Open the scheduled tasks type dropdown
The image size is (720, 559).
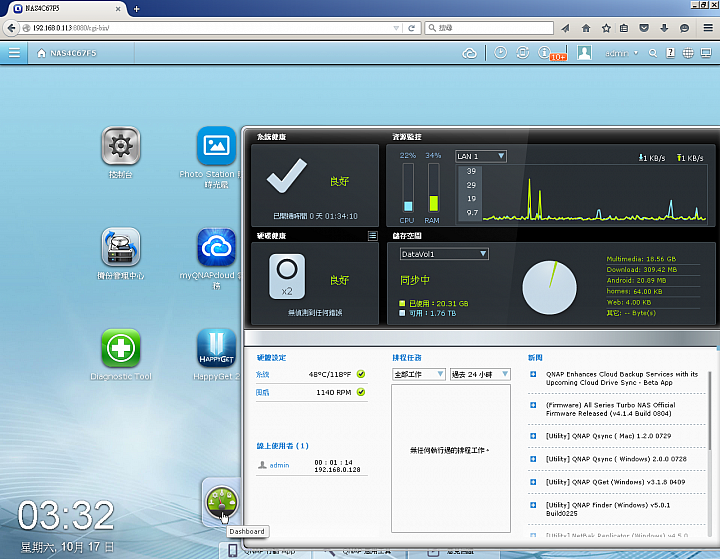(418, 374)
